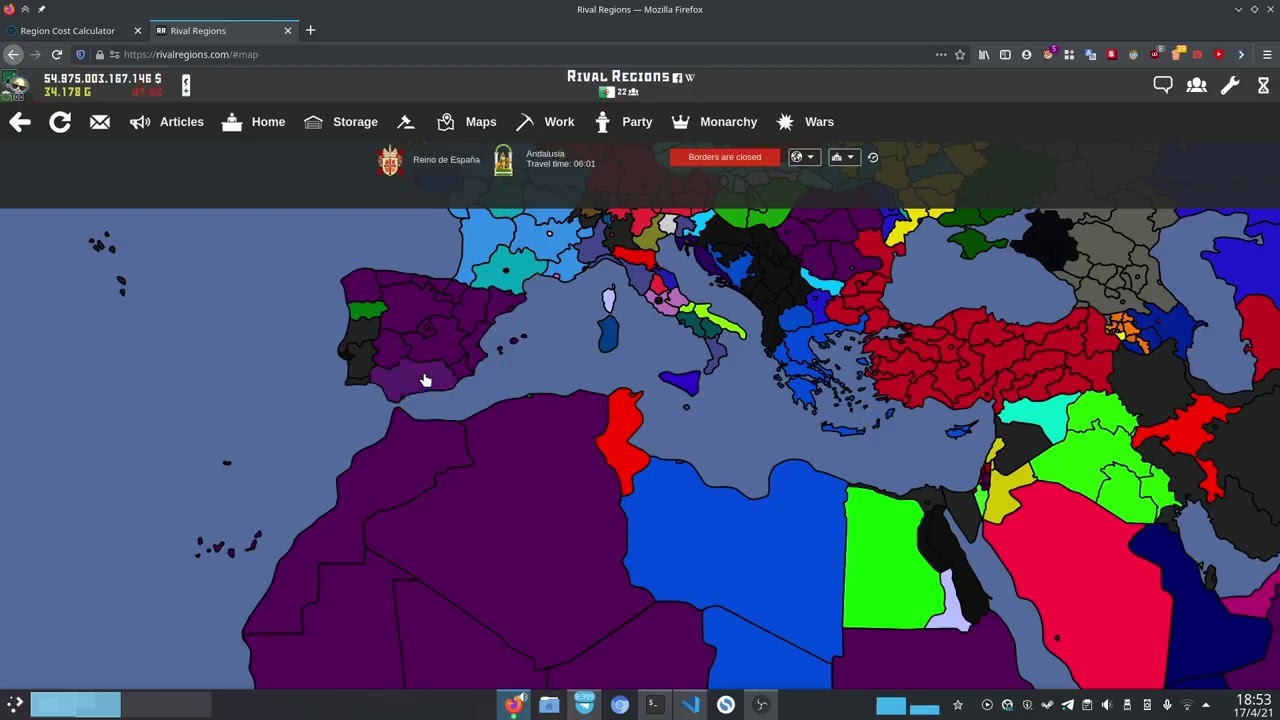The height and width of the screenshot is (720, 1280).
Task: Click the volume icon in system tray
Action: coord(1107,705)
